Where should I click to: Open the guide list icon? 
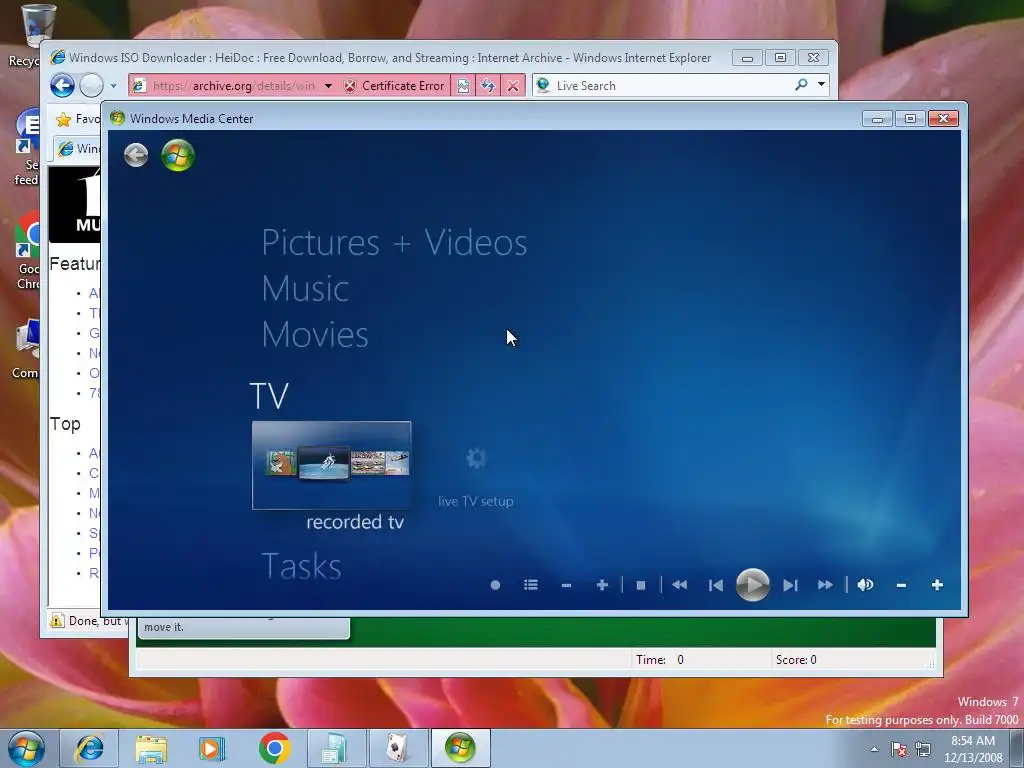[x=531, y=585]
